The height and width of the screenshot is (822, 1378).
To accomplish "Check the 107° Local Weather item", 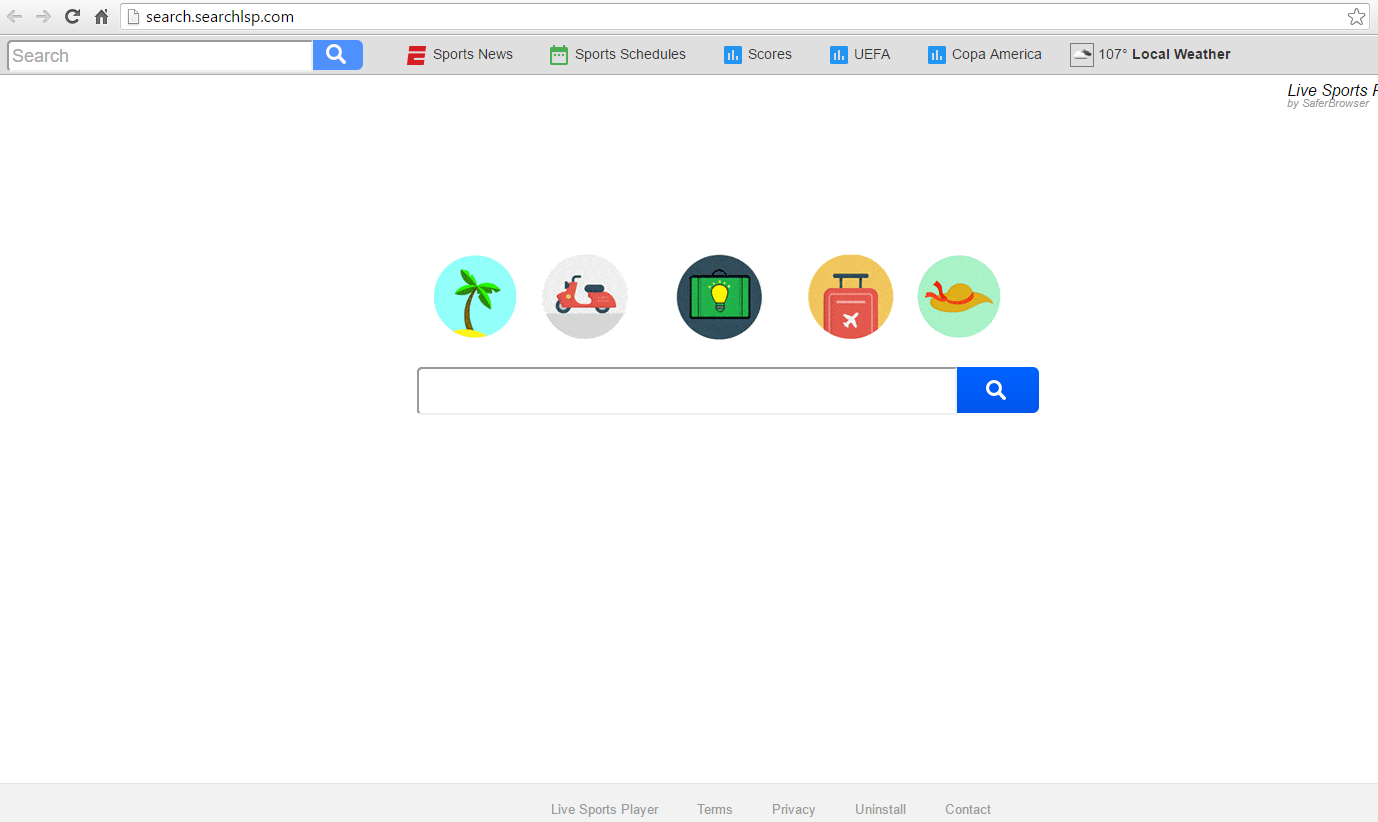I will [x=1151, y=55].
